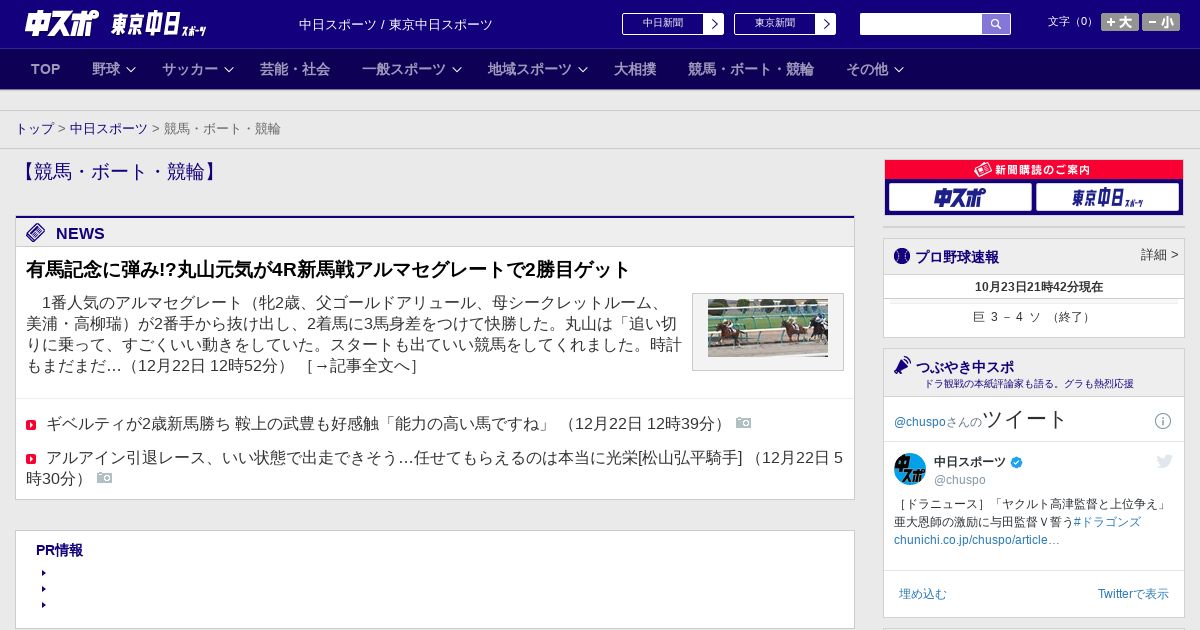Open プロ野球速報 heading link
The height and width of the screenshot is (630, 1200).
pos(957,257)
